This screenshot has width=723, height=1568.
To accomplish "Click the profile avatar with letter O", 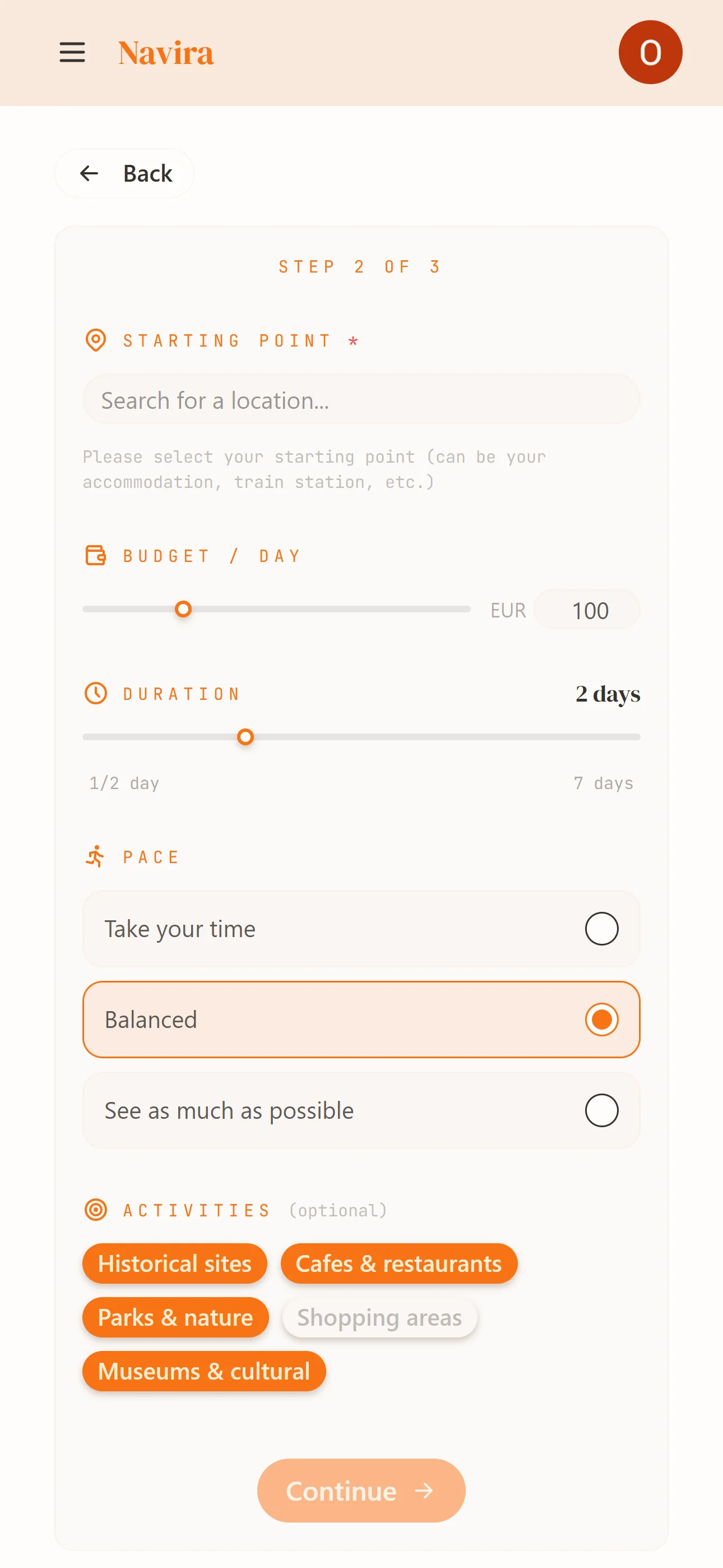I will pyautogui.click(x=650, y=51).
